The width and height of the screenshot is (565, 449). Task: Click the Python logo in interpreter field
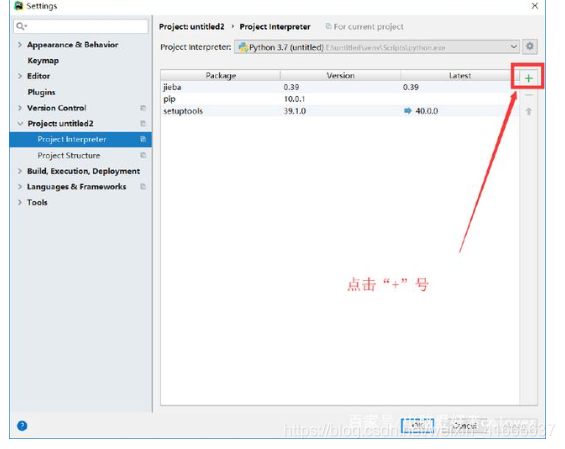[243, 47]
